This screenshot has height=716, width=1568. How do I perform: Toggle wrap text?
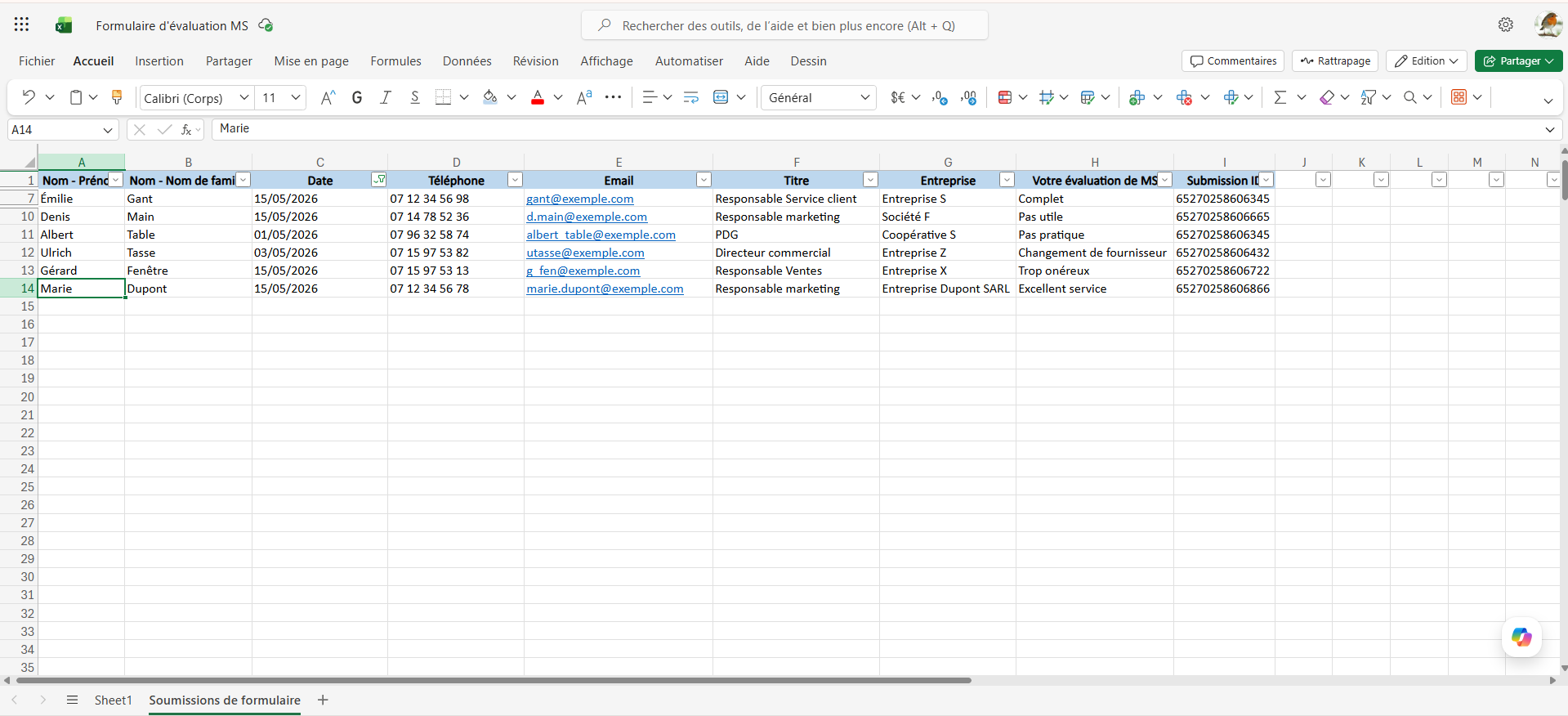[691, 97]
